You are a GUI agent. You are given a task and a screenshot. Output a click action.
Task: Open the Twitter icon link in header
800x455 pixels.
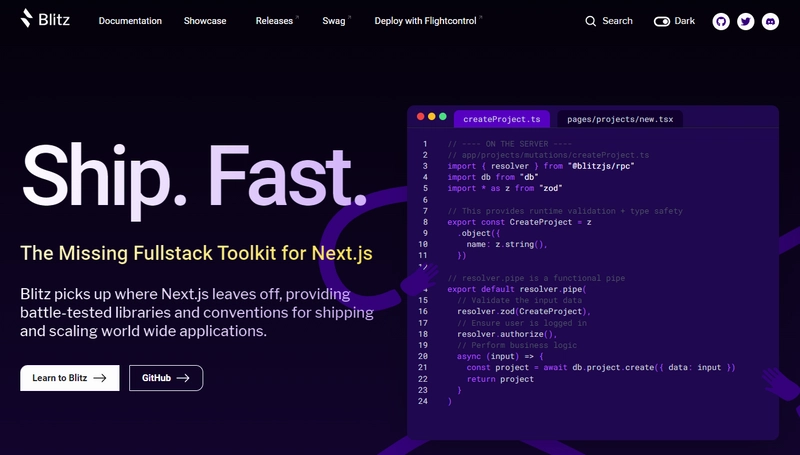pos(745,21)
